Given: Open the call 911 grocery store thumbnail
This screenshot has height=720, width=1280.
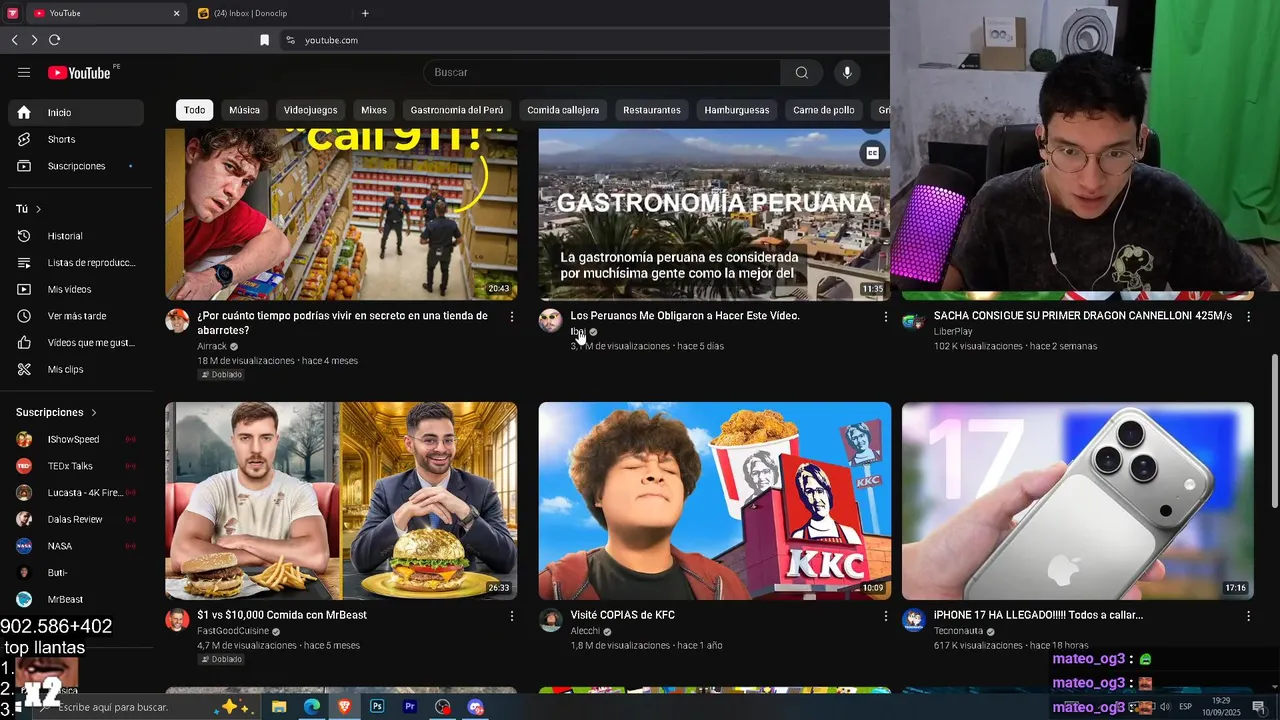Looking at the screenshot, I should pos(341,214).
